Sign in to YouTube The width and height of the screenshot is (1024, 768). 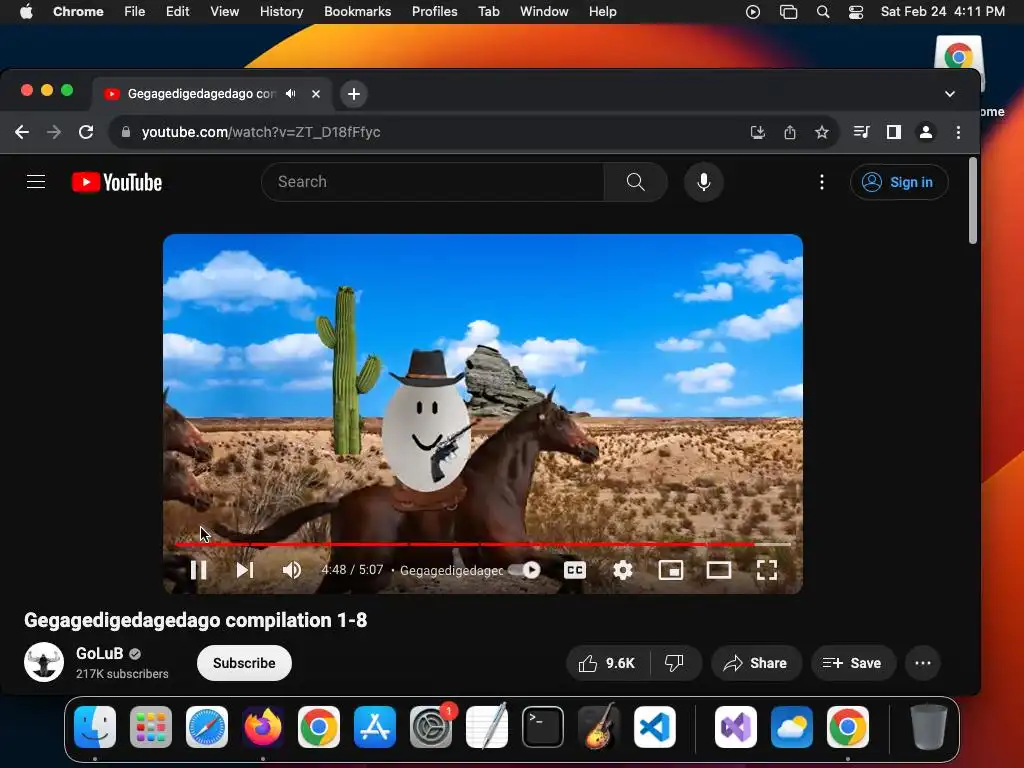pos(899,182)
